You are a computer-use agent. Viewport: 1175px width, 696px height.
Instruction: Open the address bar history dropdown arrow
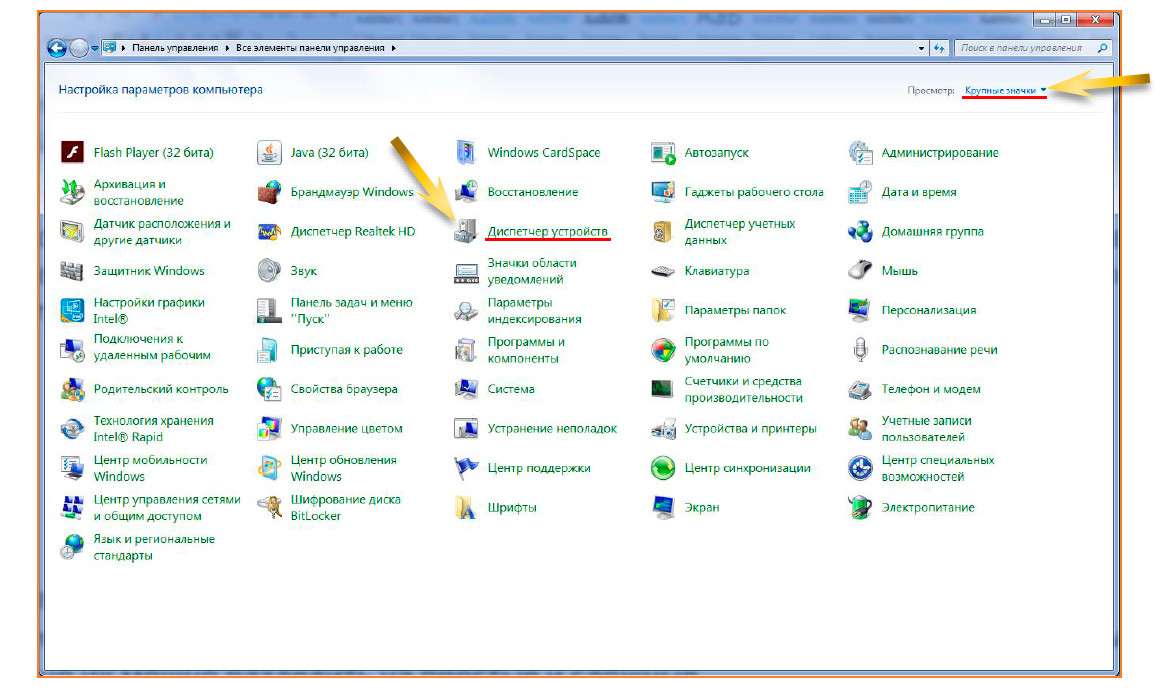point(921,48)
